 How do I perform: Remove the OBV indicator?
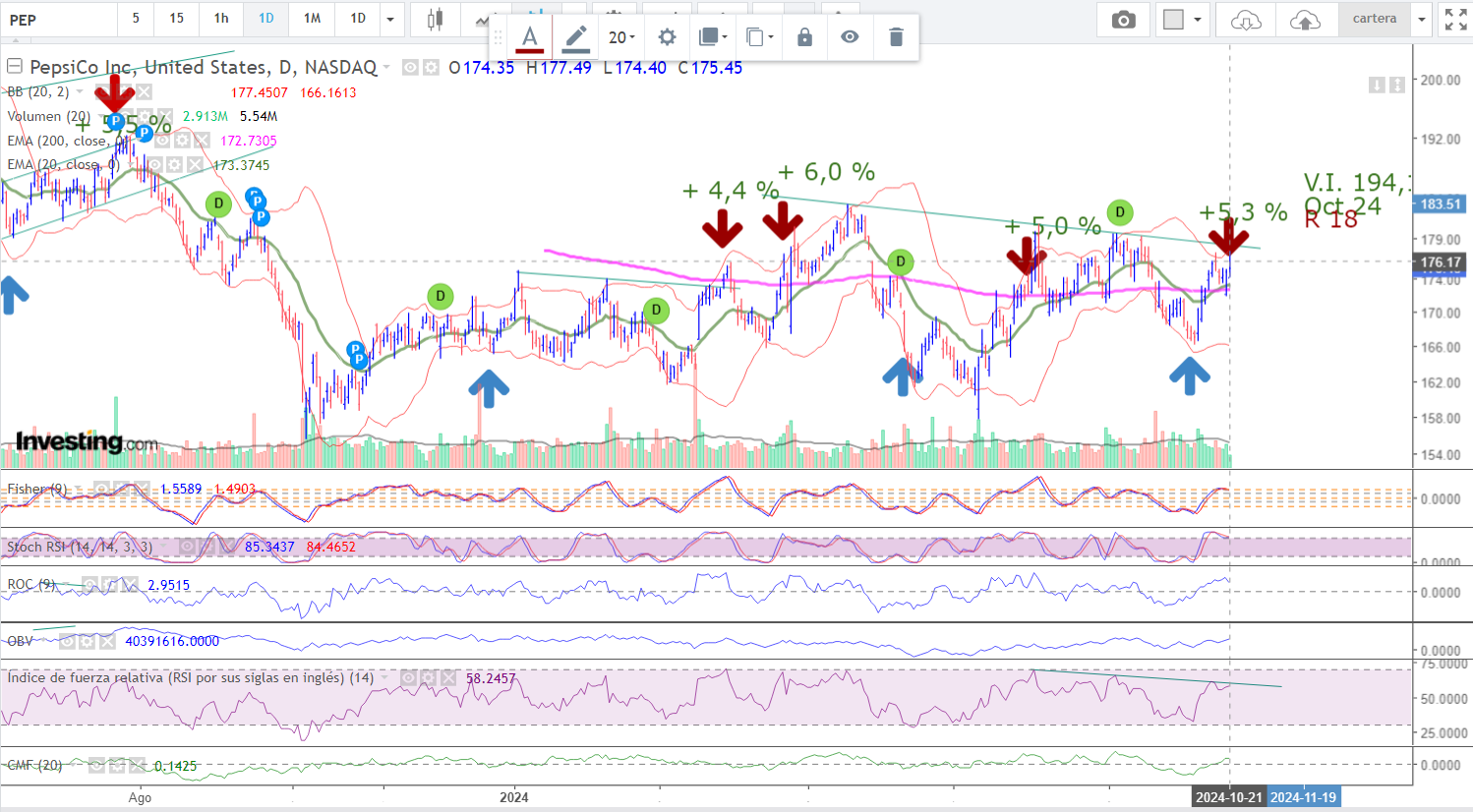click(106, 641)
